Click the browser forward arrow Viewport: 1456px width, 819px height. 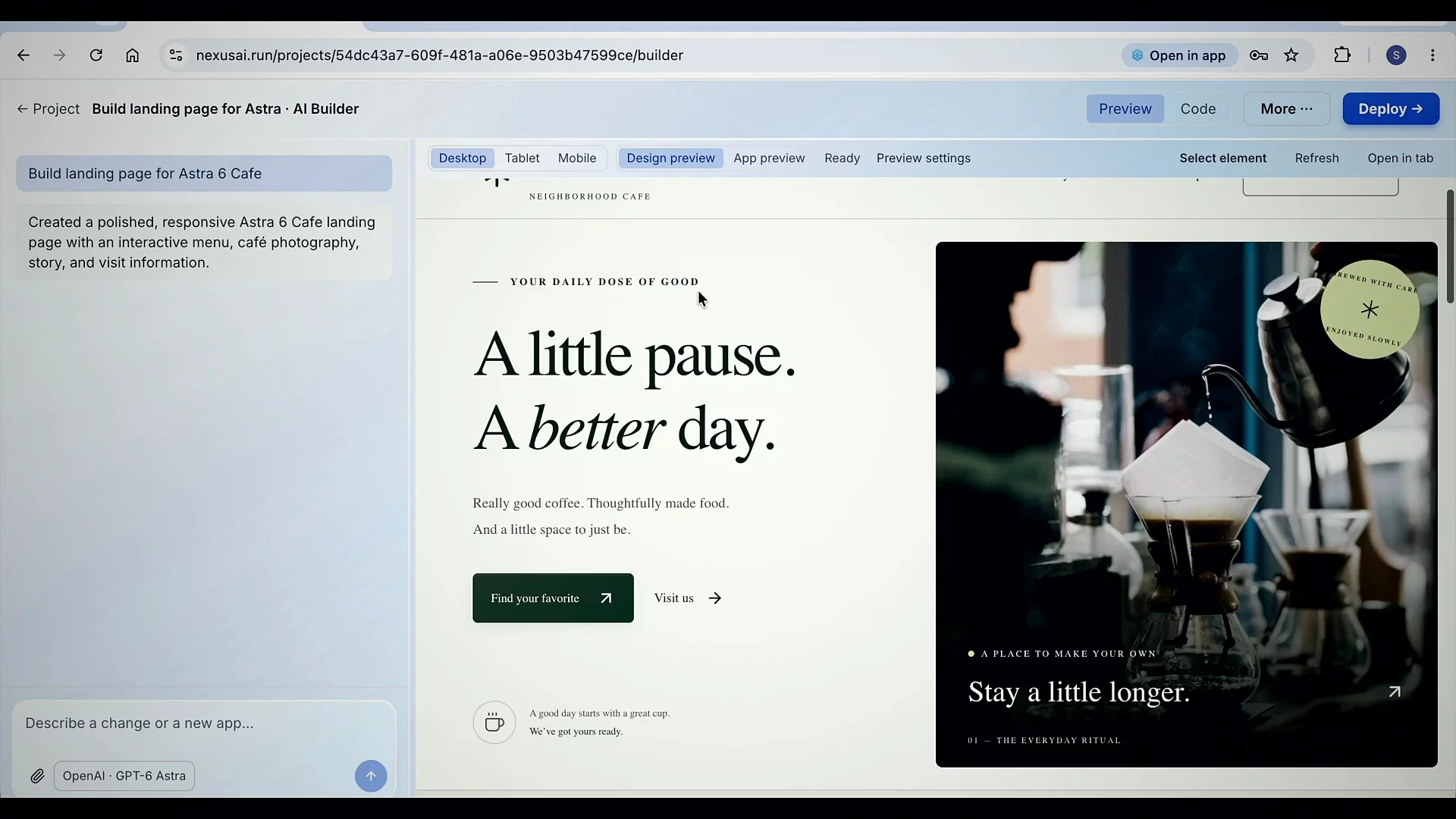(x=59, y=55)
